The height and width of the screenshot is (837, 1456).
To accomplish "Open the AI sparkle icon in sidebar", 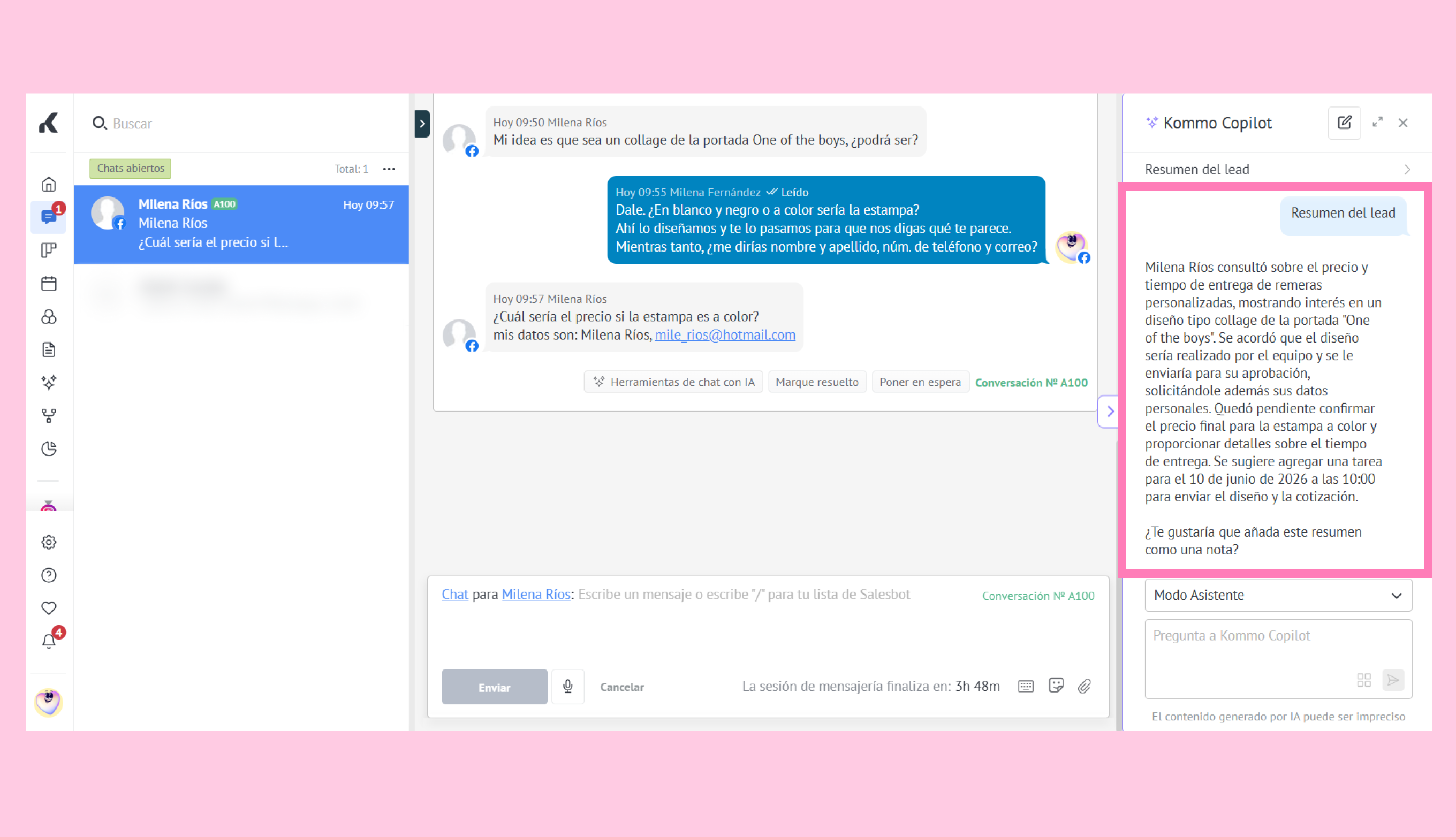I will tap(49, 382).
